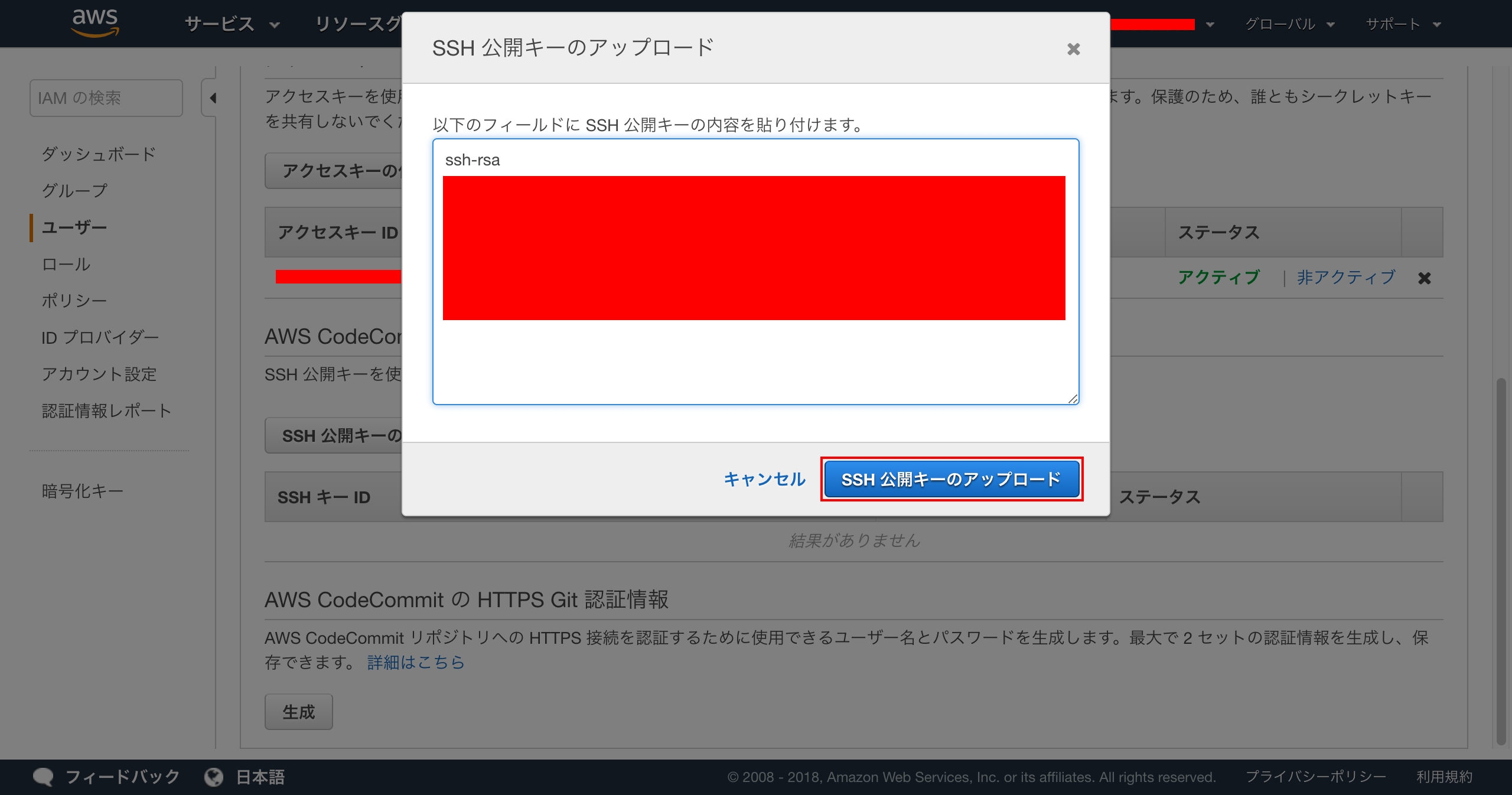Click the 詳細はこちら link
Screen dimensions: 1512x795
coord(416,662)
